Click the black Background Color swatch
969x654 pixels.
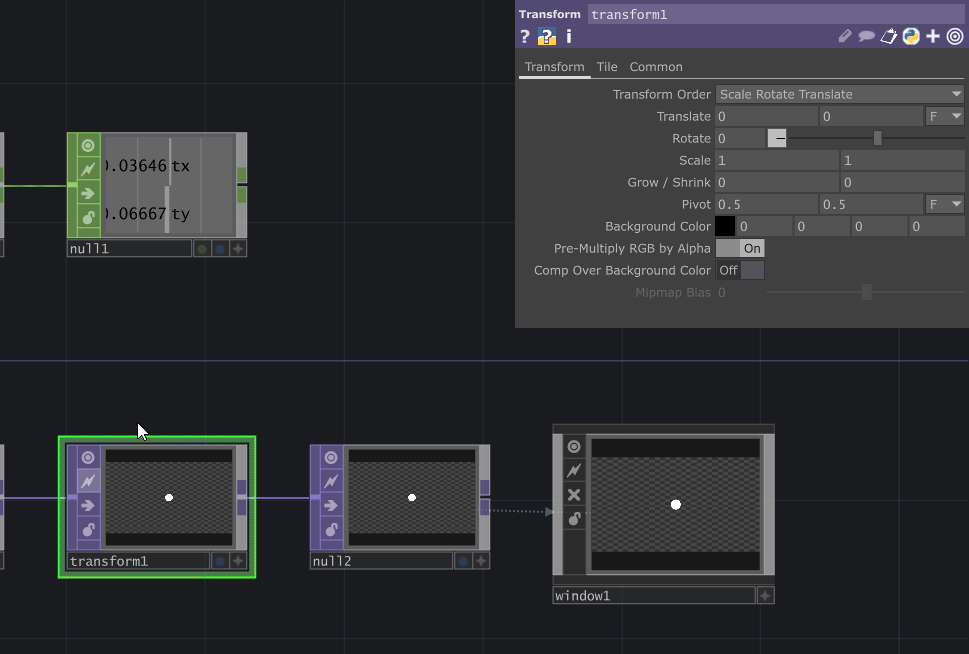[x=725, y=226]
